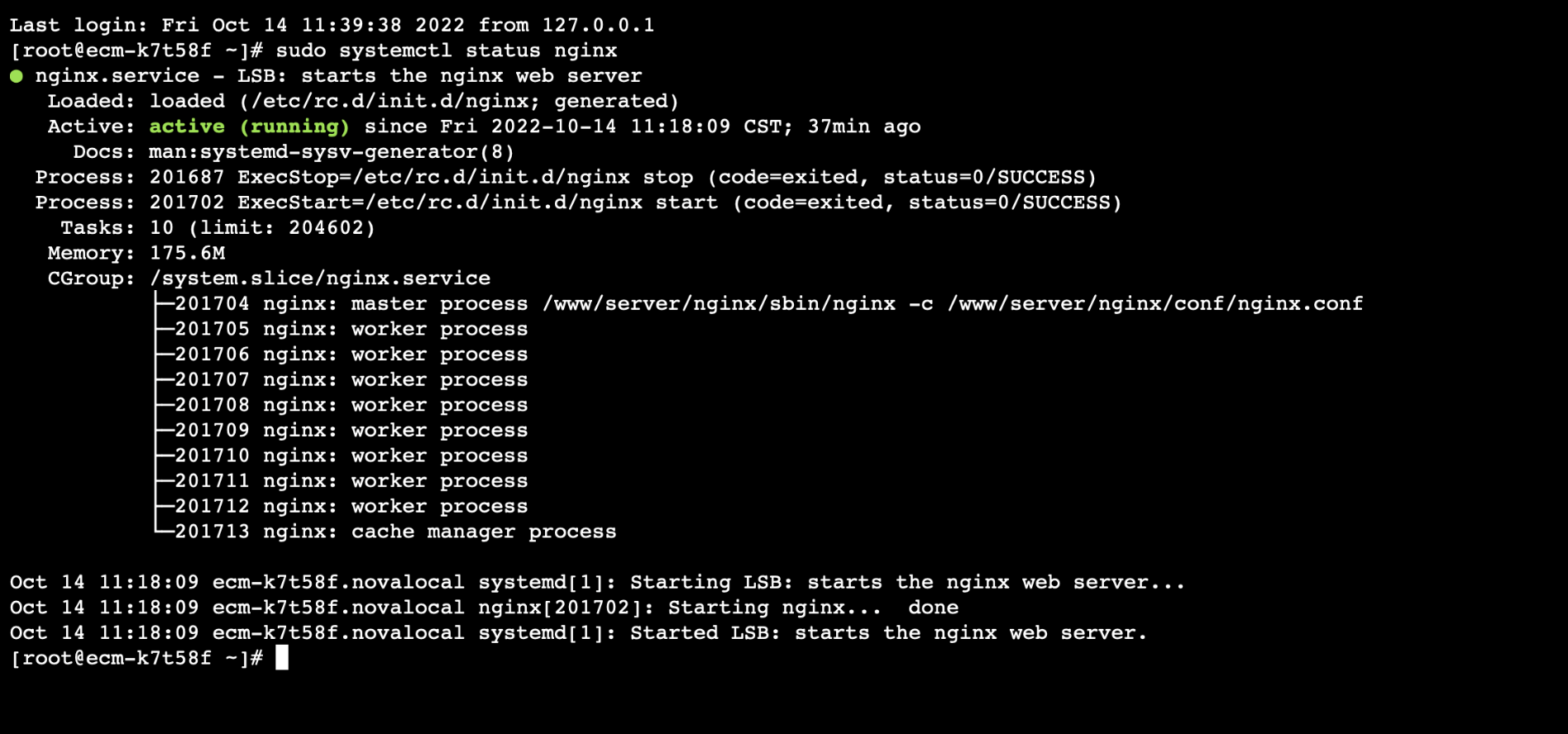The width and height of the screenshot is (1568, 734).
Task: Click the green 'active (running)' status text
Action: click(x=249, y=126)
